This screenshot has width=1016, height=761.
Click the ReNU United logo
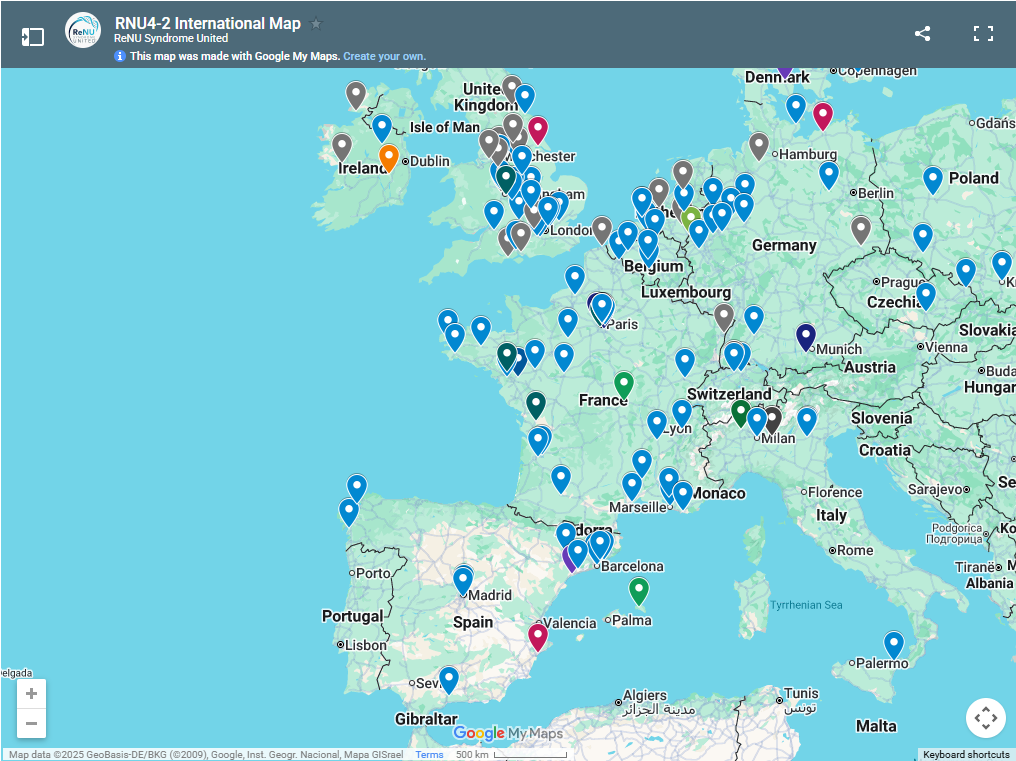[83, 30]
